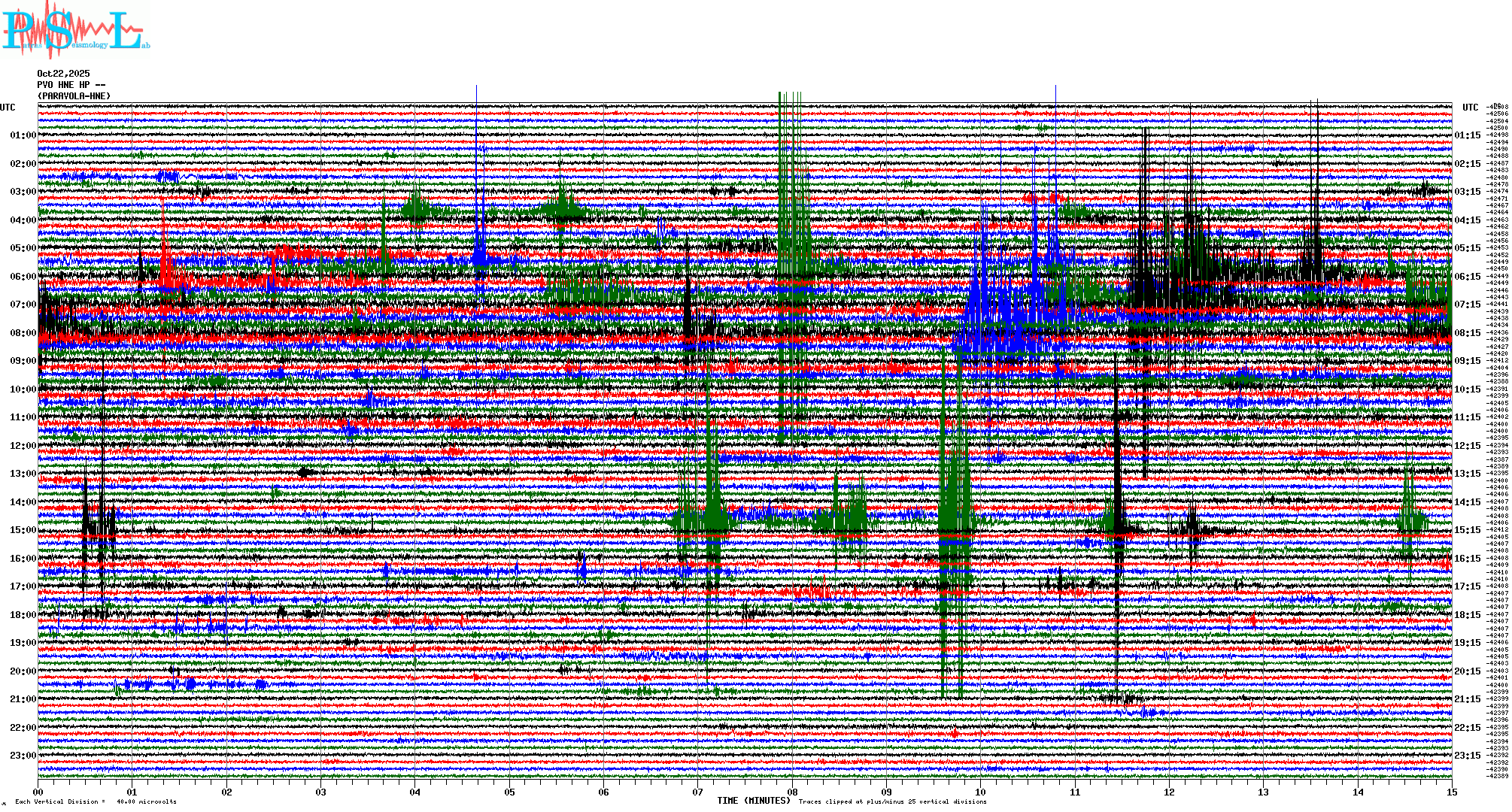Click the Each Vertical Division scale note
Image resolution: width=1512 pixels, height=812 pixels.
point(96,802)
